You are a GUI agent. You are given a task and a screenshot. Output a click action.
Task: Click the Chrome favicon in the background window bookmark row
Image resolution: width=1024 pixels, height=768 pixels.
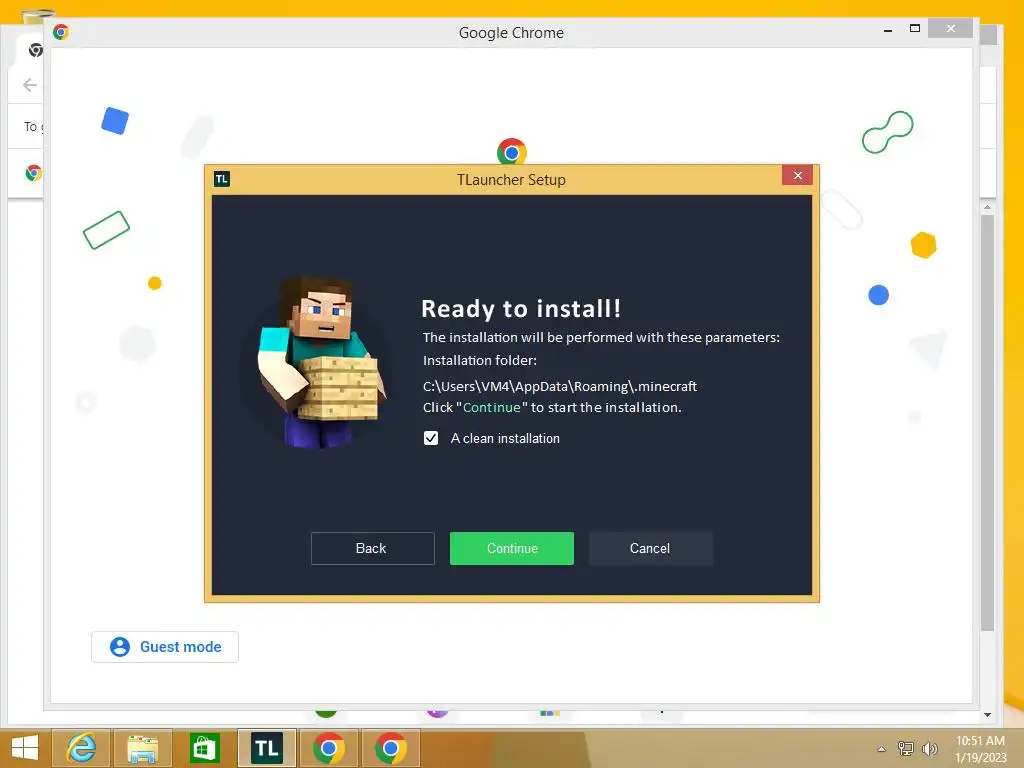[33, 172]
